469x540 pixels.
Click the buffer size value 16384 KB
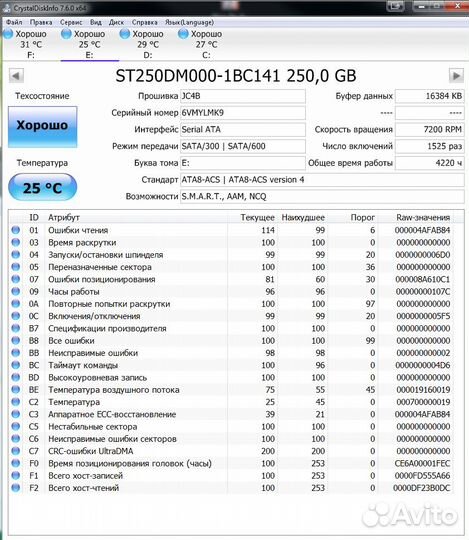pos(430,96)
